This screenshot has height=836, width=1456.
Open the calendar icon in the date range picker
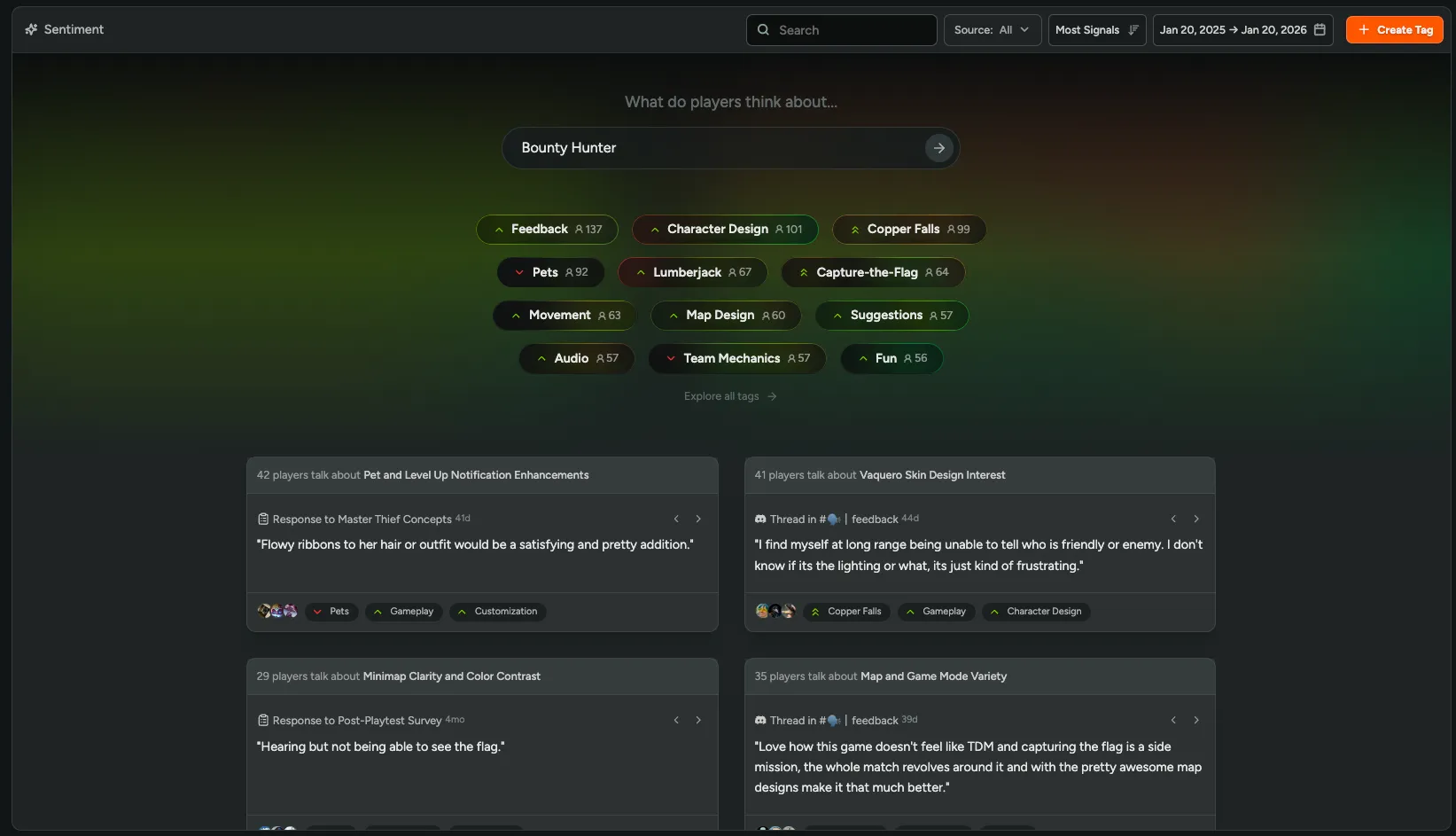pyautogui.click(x=1320, y=29)
